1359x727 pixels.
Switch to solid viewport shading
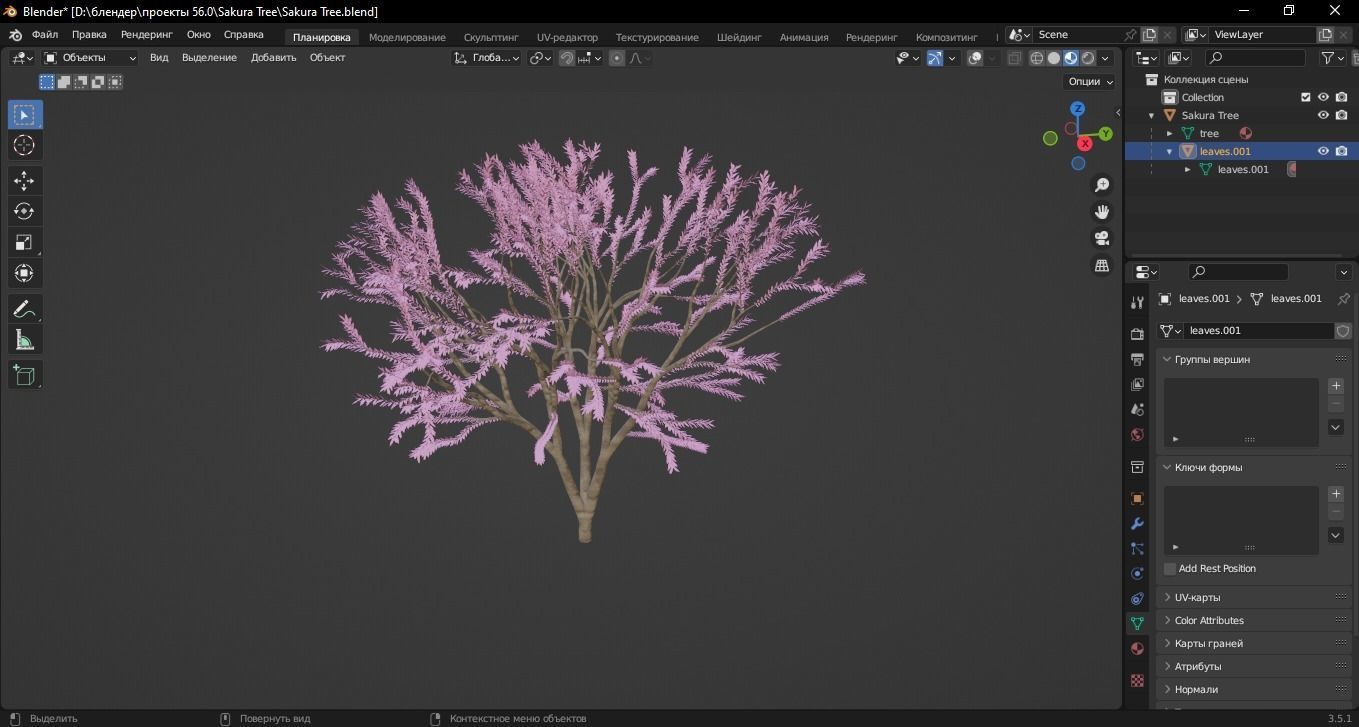coord(1054,58)
